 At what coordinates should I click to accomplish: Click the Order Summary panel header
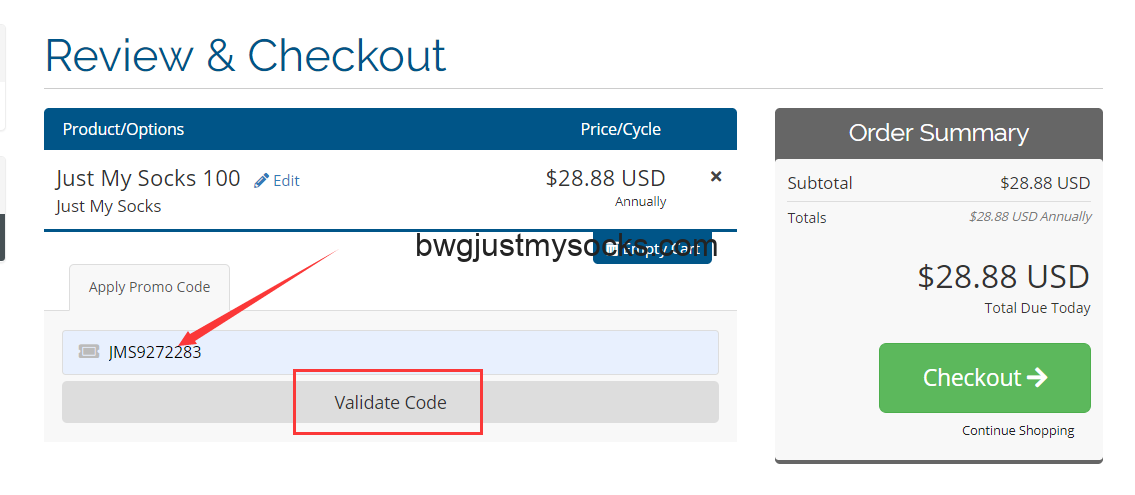pyautogui.click(x=938, y=133)
